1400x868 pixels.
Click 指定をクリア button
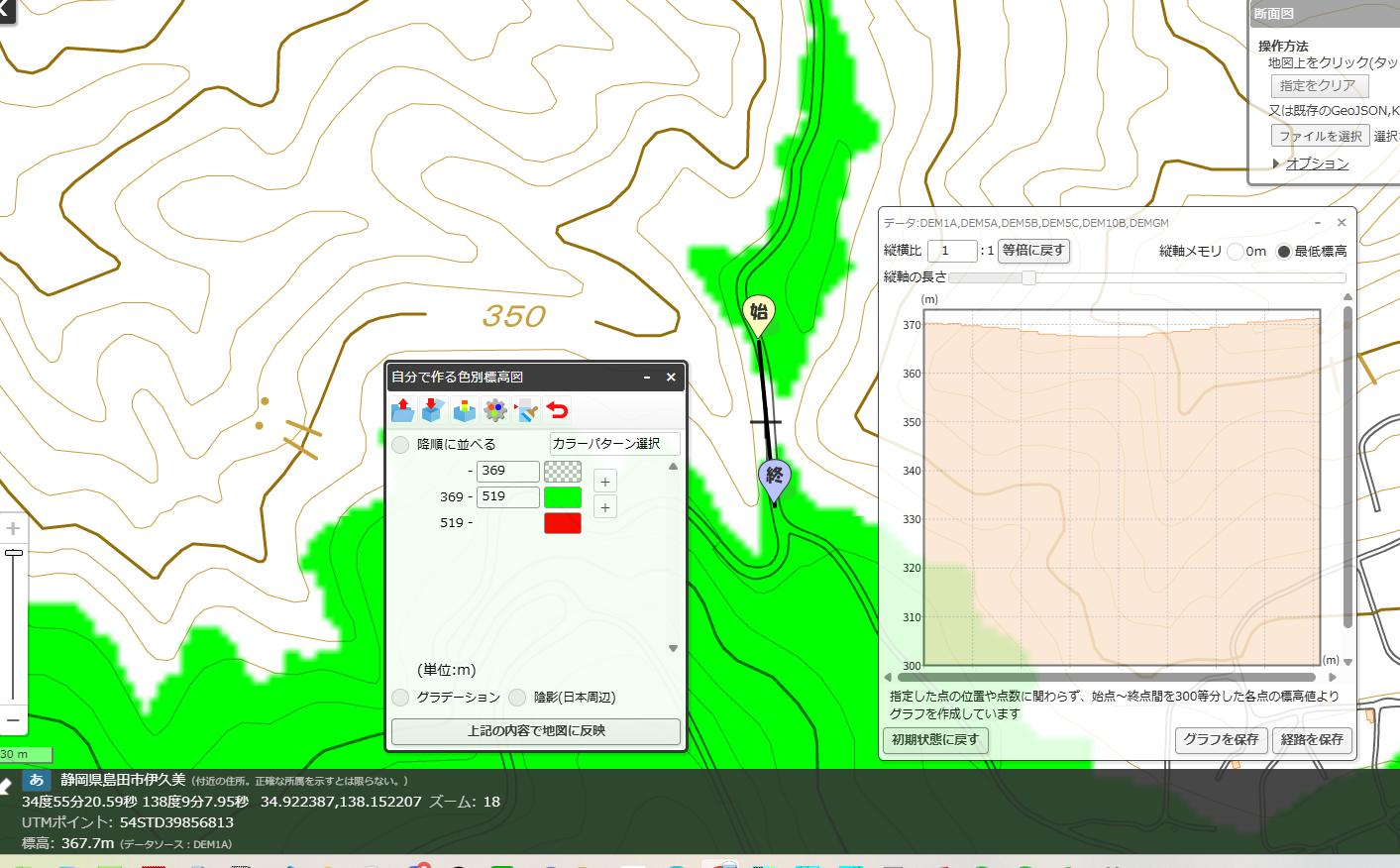(x=1320, y=86)
